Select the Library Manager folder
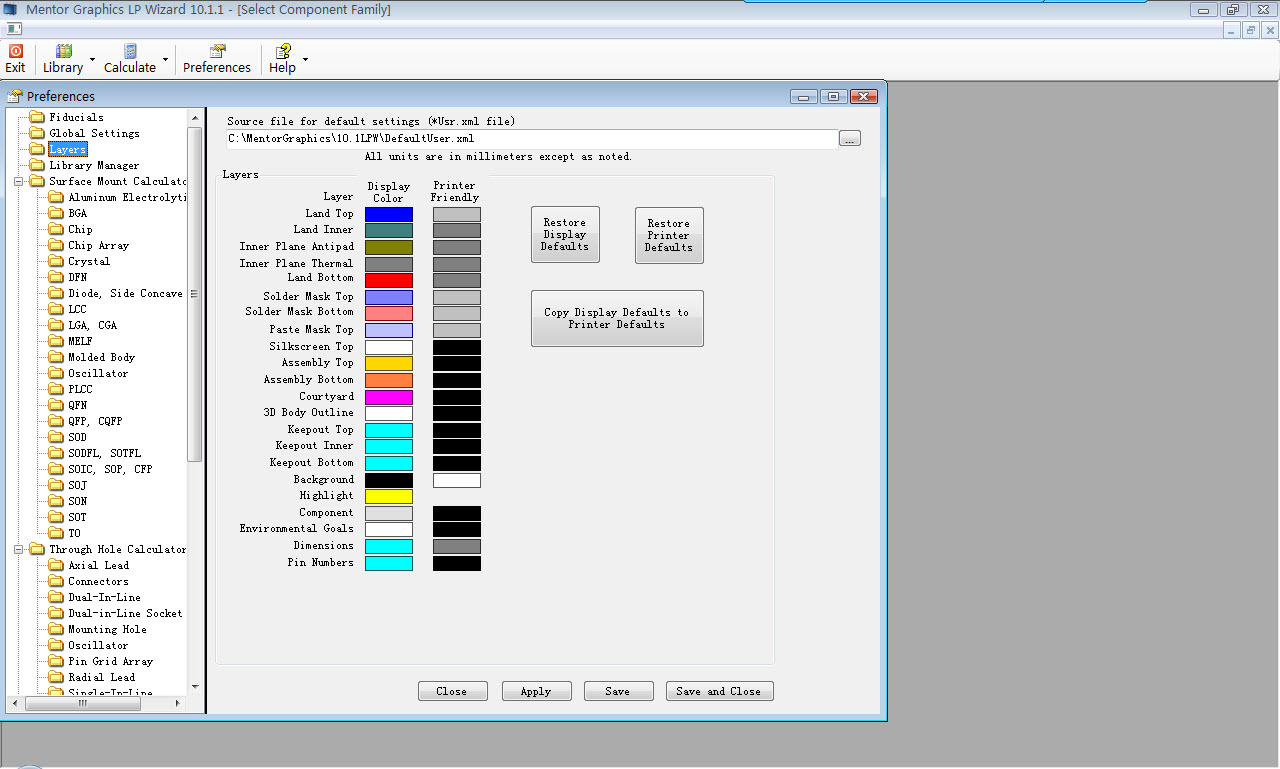The height and width of the screenshot is (769, 1280). (x=94, y=165)
